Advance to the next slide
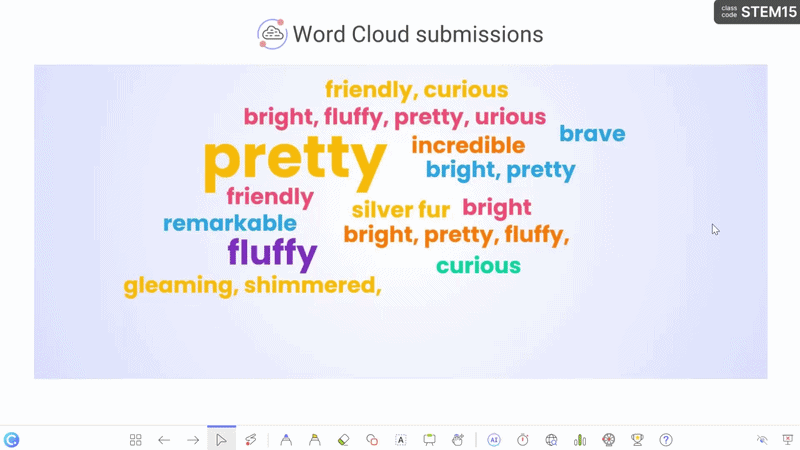This screenshot has height=450, width=800. [x=193, y=440]
